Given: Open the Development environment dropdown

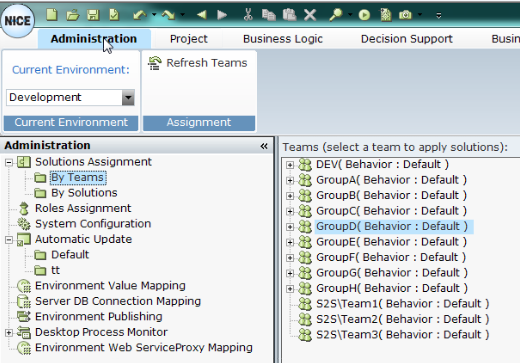Looking at the screenshot, I should pyautogui.click(x=128, y=98).
